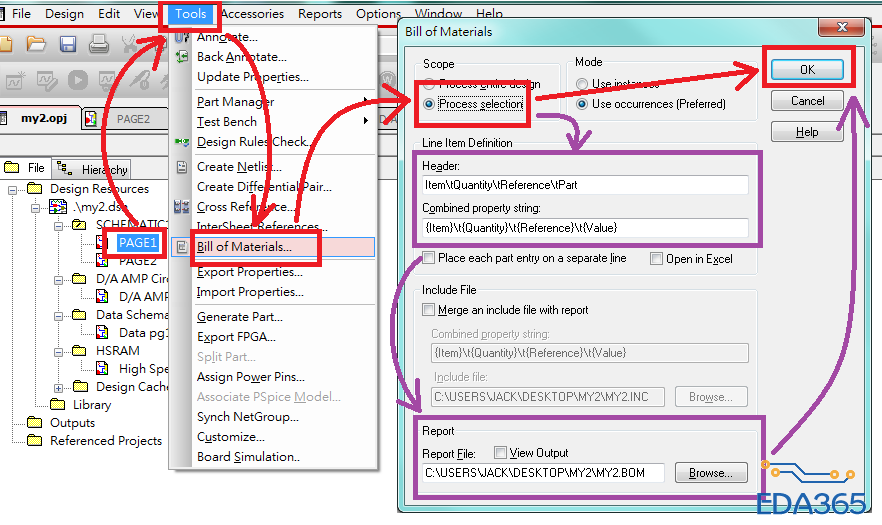Screen dimensions: 882x525
Task: Check Merge an include file with report
Action: coord(429,309)
